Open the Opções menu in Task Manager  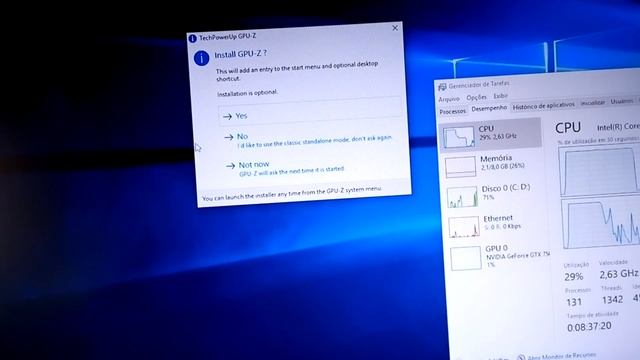476,97
